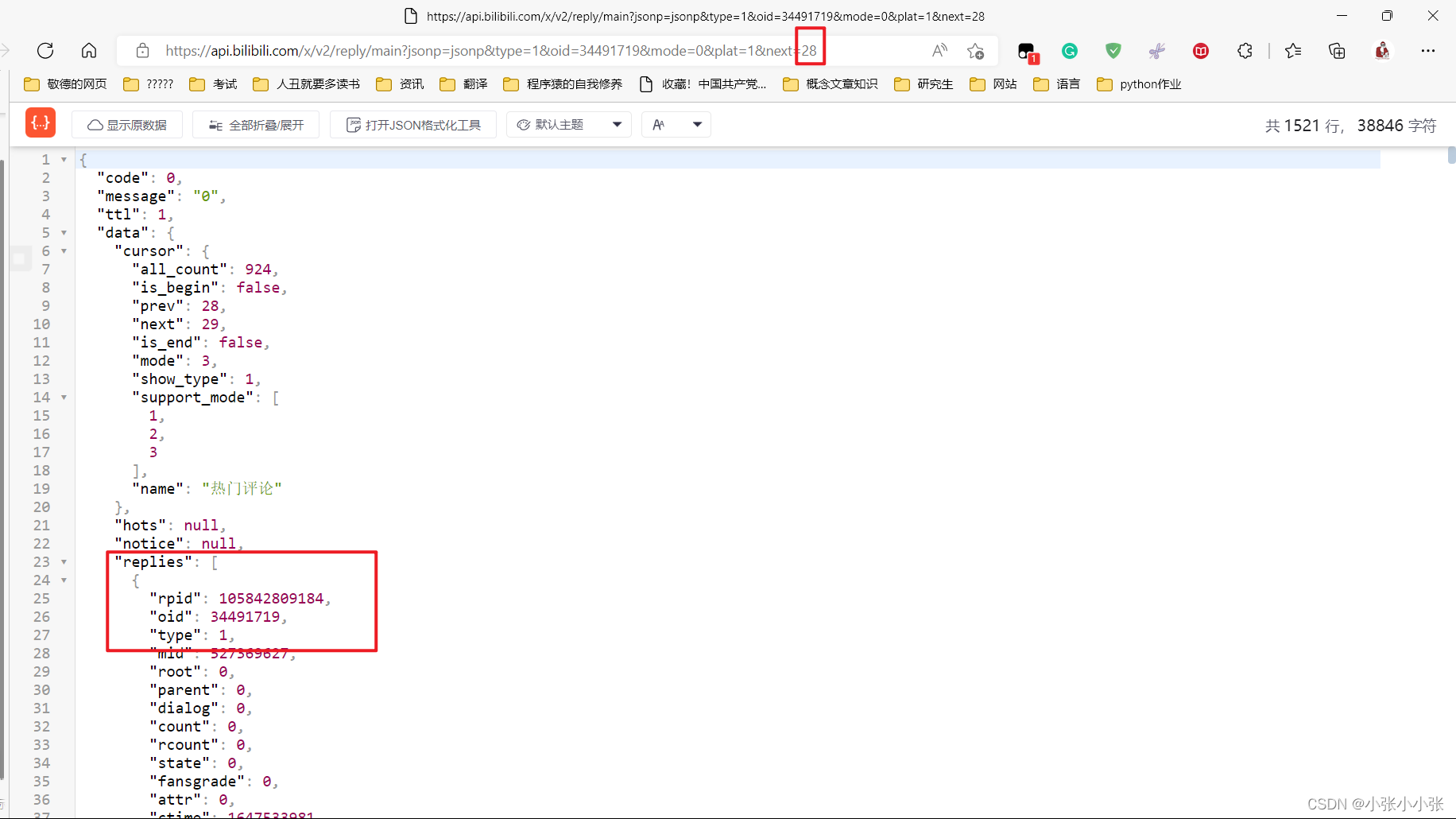
Task: Open the 网站 bookmark folder
Action: pos(993,84)
